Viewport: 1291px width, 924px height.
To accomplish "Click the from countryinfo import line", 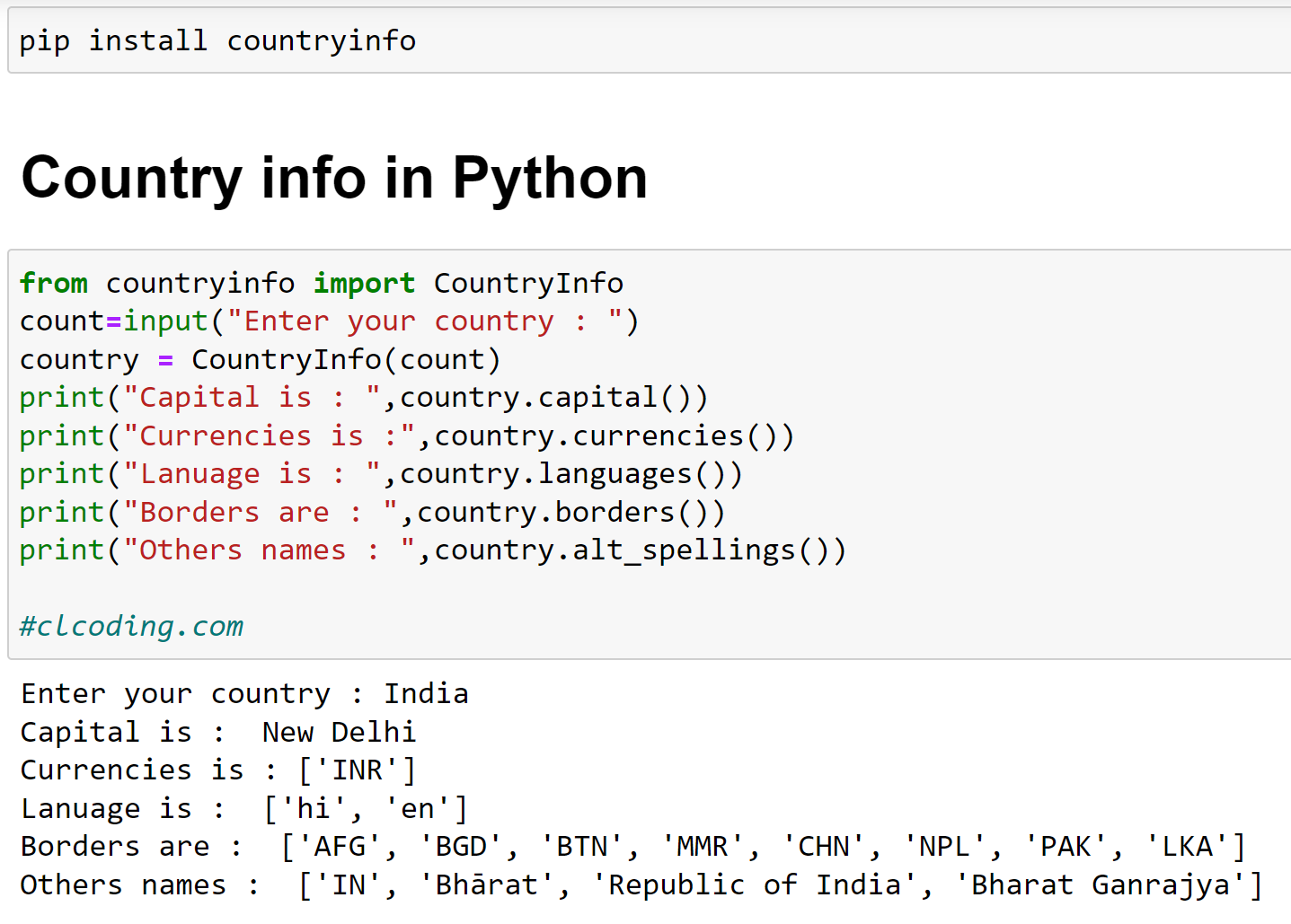I will pyautogui.click(x=320, y=282).
